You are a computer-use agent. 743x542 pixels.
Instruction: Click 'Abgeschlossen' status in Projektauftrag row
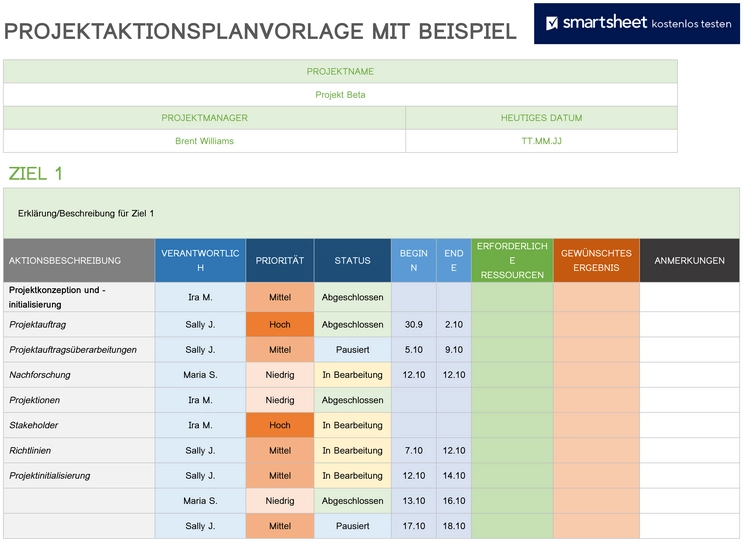click(x=353, y=325)
